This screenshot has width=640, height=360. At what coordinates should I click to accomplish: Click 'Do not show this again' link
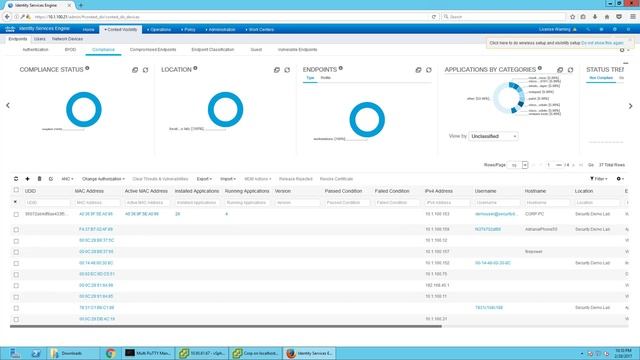(x=602, y=43)
